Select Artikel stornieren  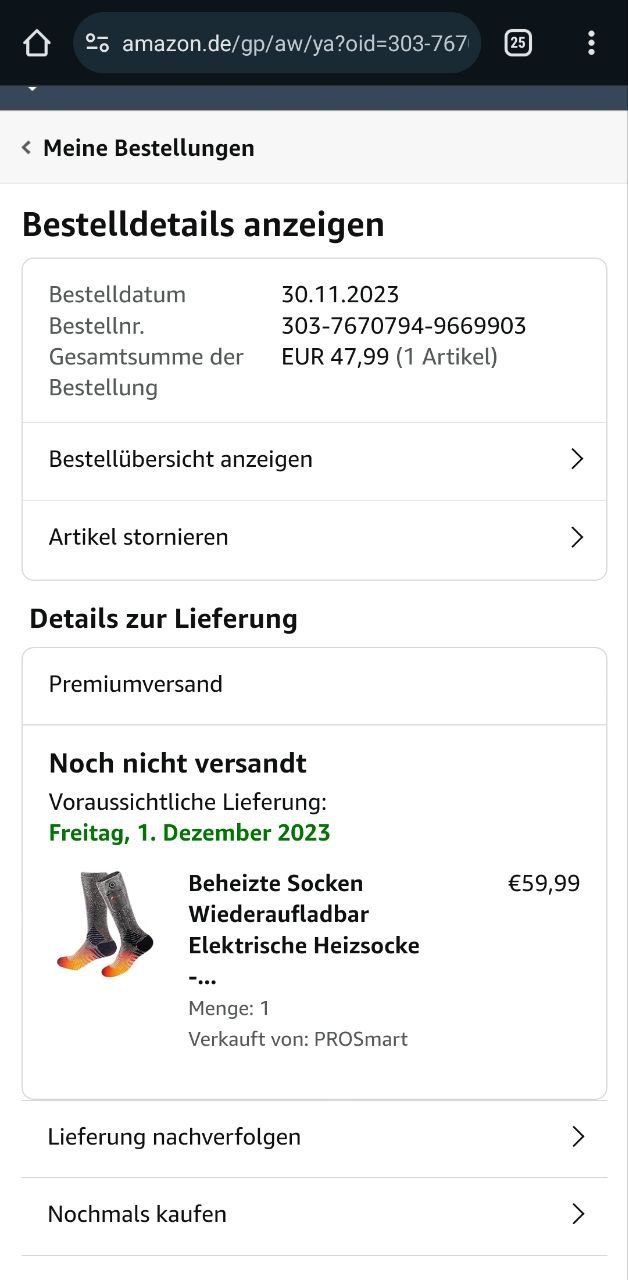[139, 537]
